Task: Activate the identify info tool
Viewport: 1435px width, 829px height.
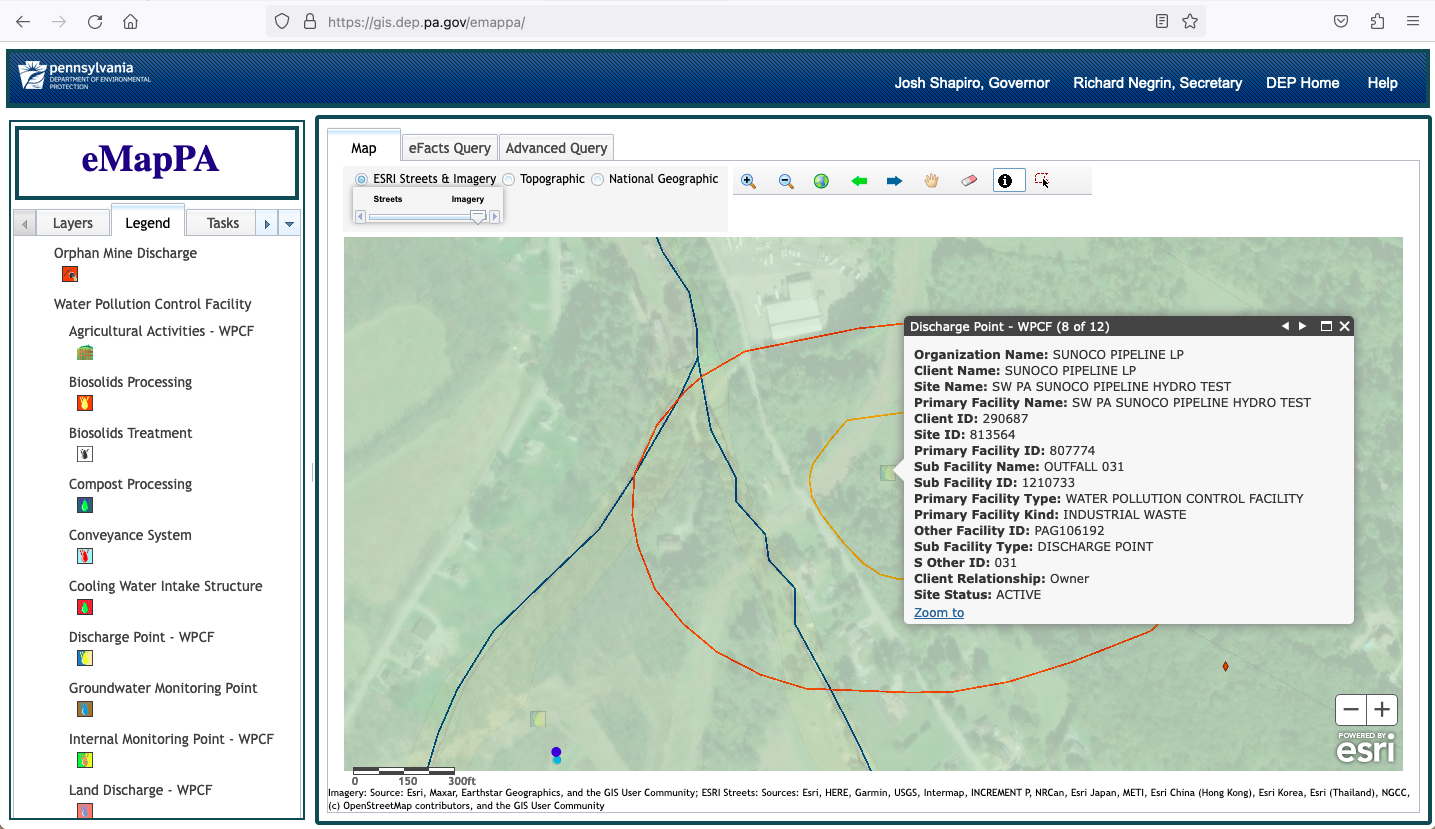Action: 1005,181
